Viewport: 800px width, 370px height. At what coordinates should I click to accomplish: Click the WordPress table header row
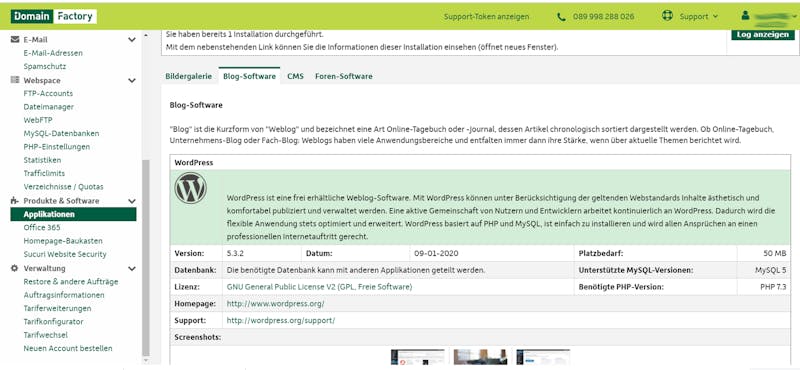(480, 163)
